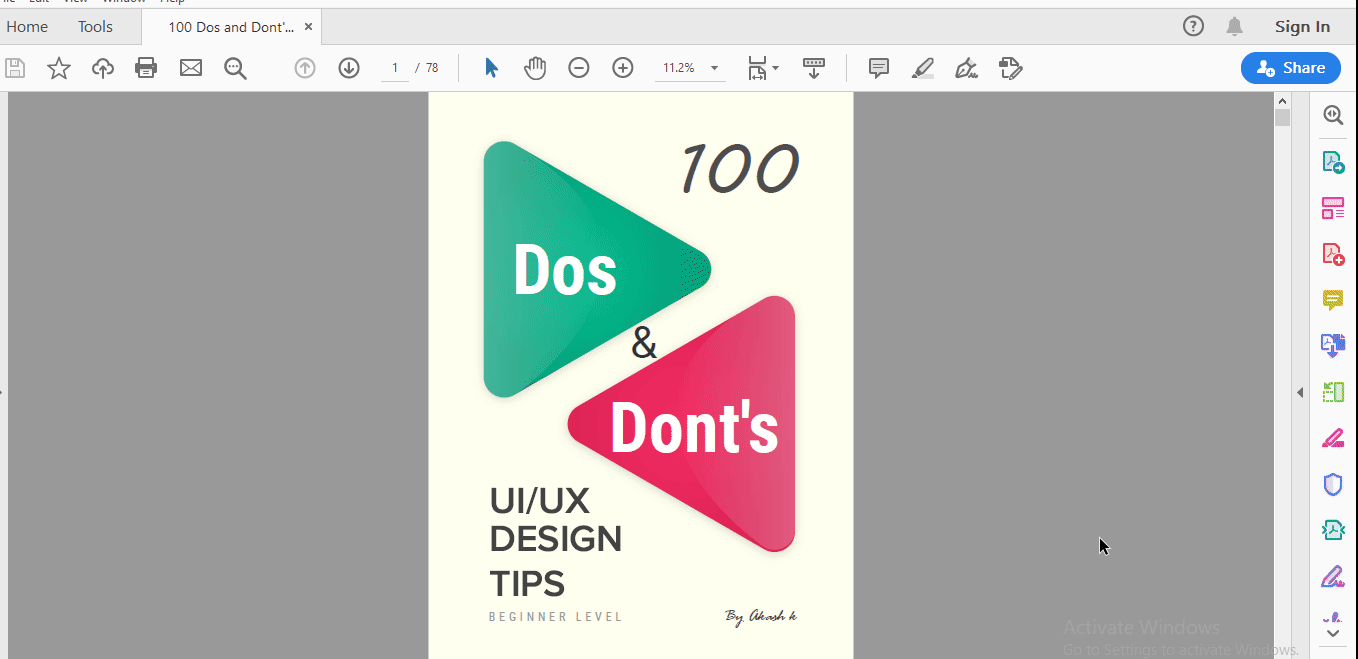Image resolution: width=1358 pixels, height=659 pixels.
Task: Click the Sign In link
Action: (1302, 27)
